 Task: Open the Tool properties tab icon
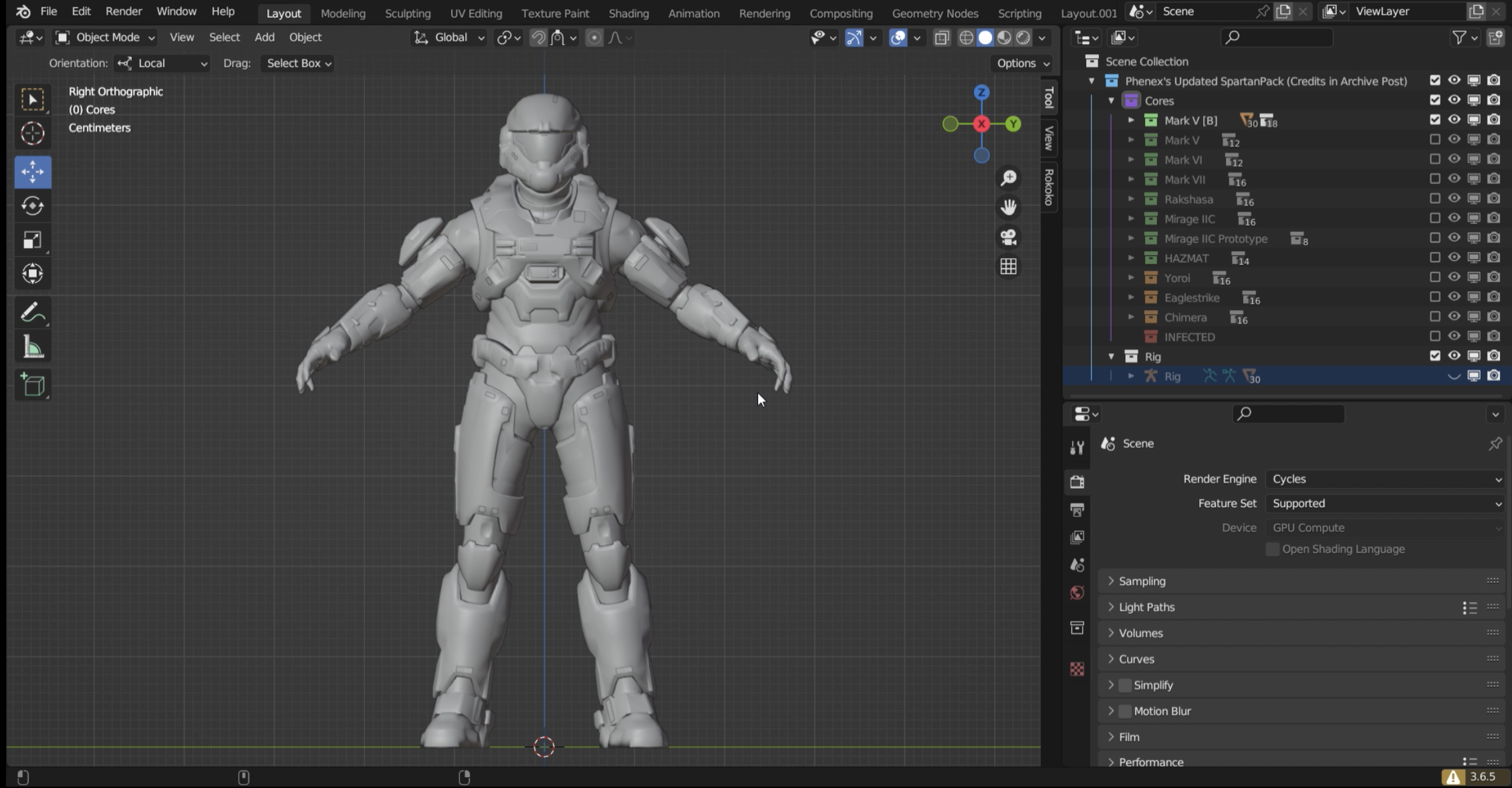click(1077, 448)
